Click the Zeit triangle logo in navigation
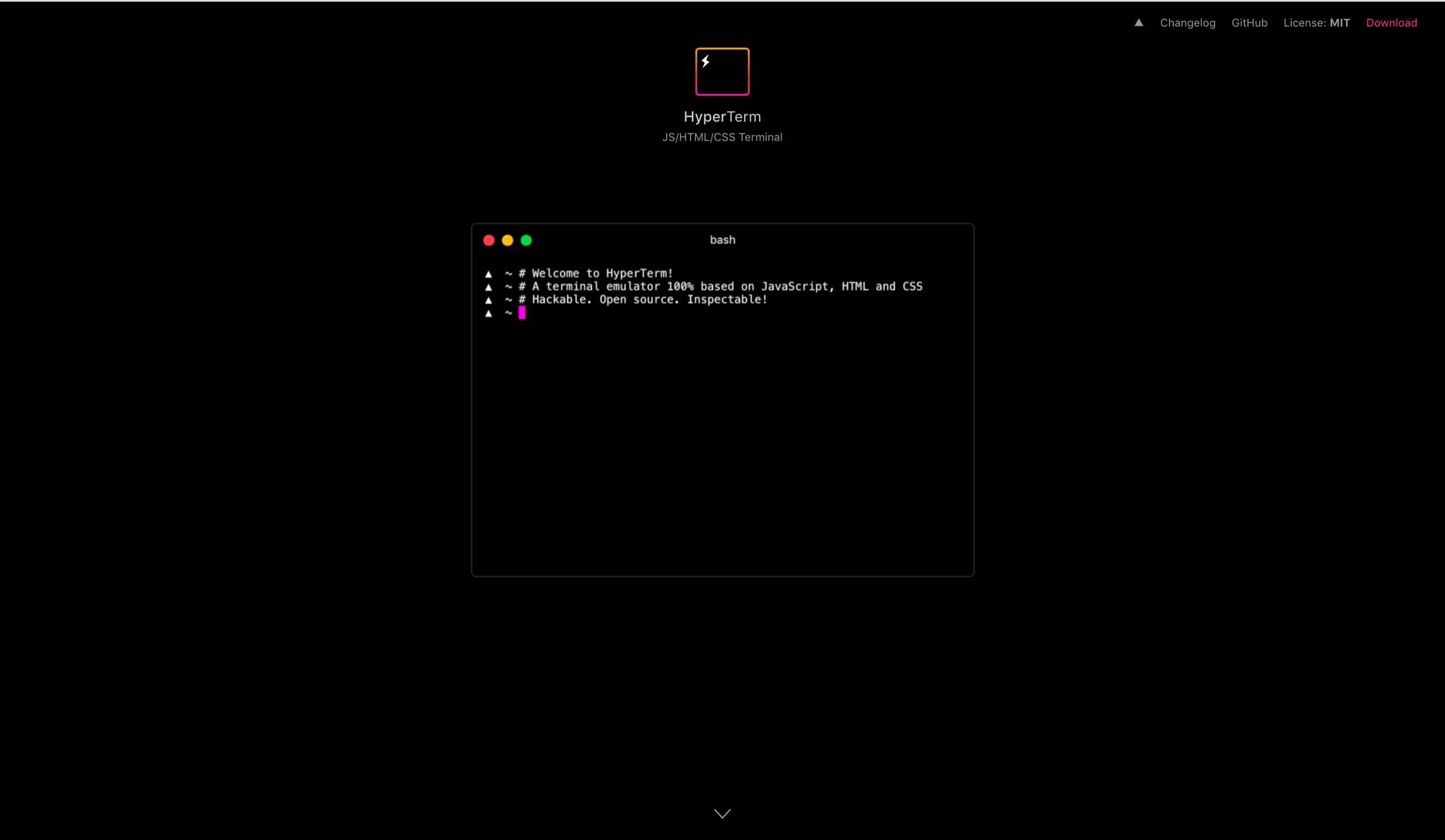The width and height of the screenshot is (1445, 840). (x=1139, y=23)
